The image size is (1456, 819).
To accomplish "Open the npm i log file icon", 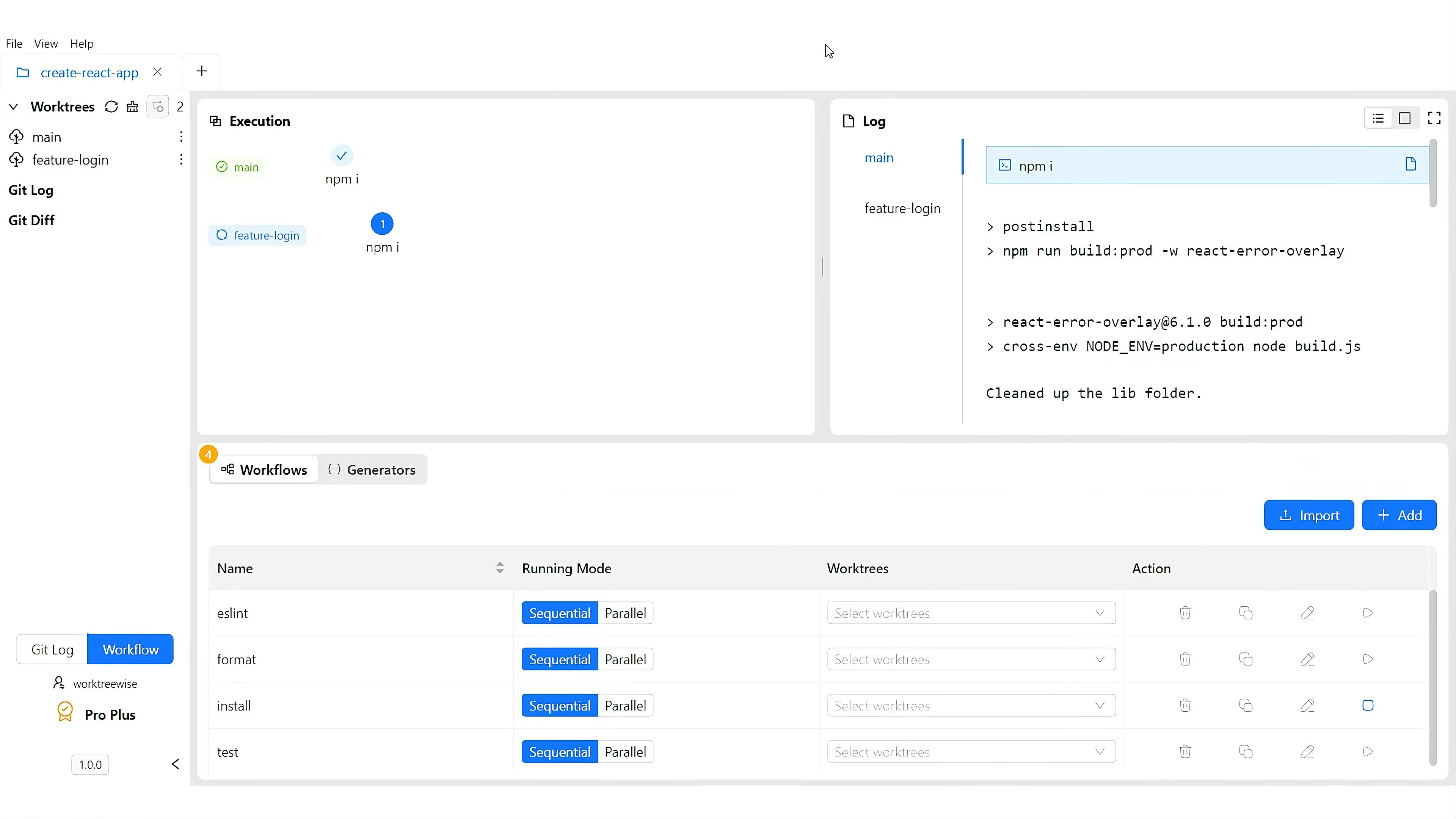I will [1410, 165].
